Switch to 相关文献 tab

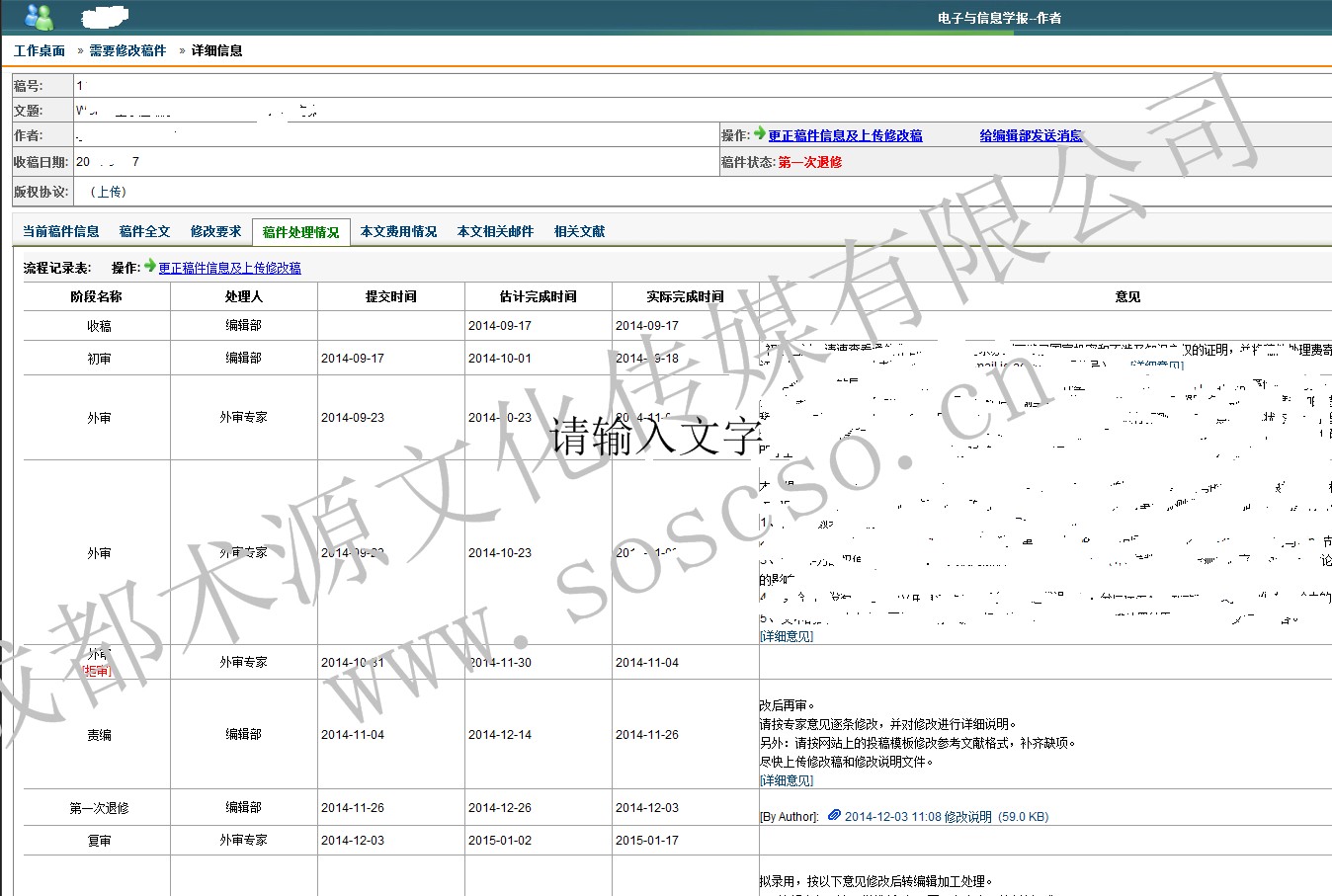(580, 231)
